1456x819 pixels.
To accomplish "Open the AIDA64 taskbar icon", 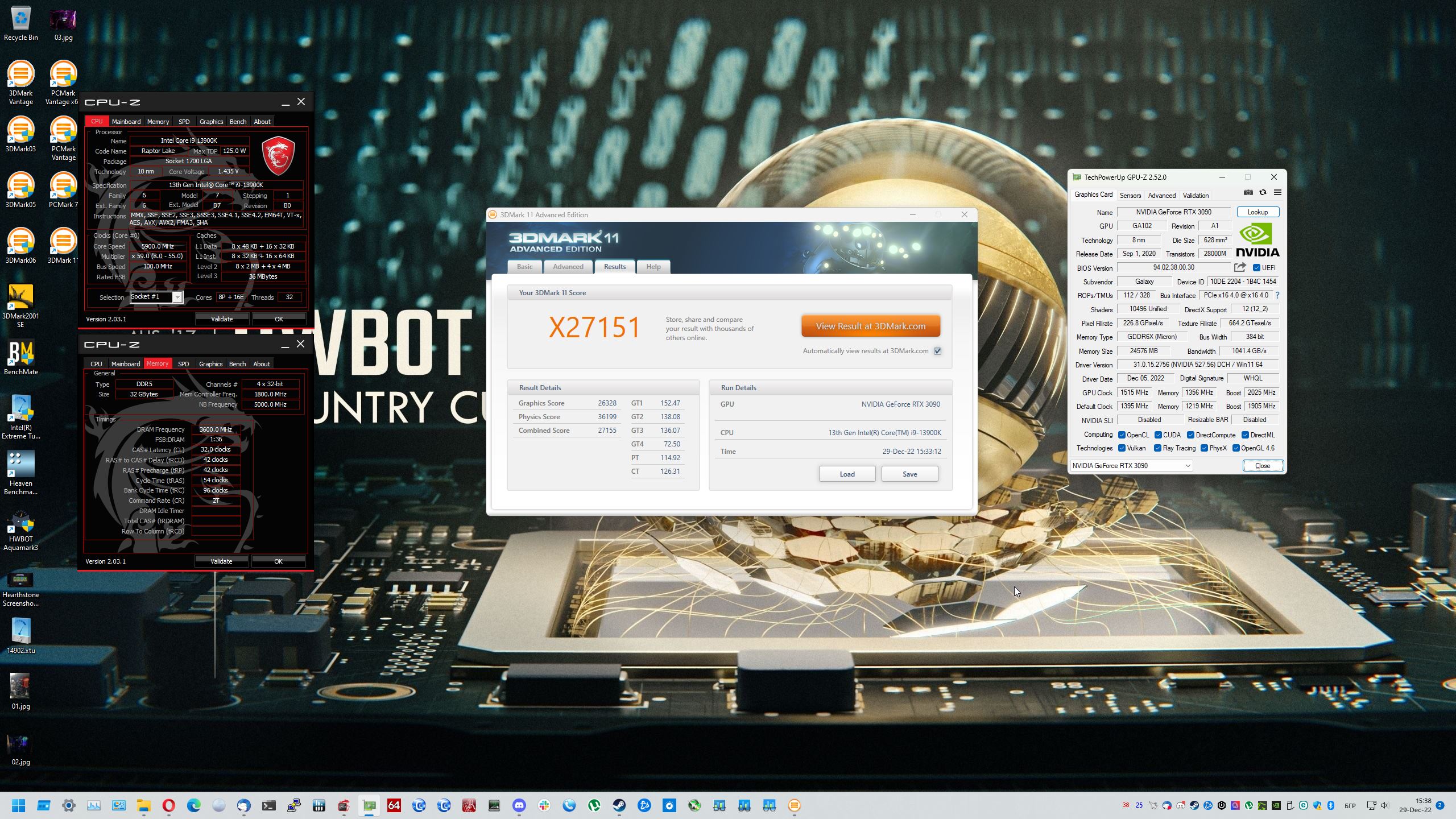I will point(394,805).
